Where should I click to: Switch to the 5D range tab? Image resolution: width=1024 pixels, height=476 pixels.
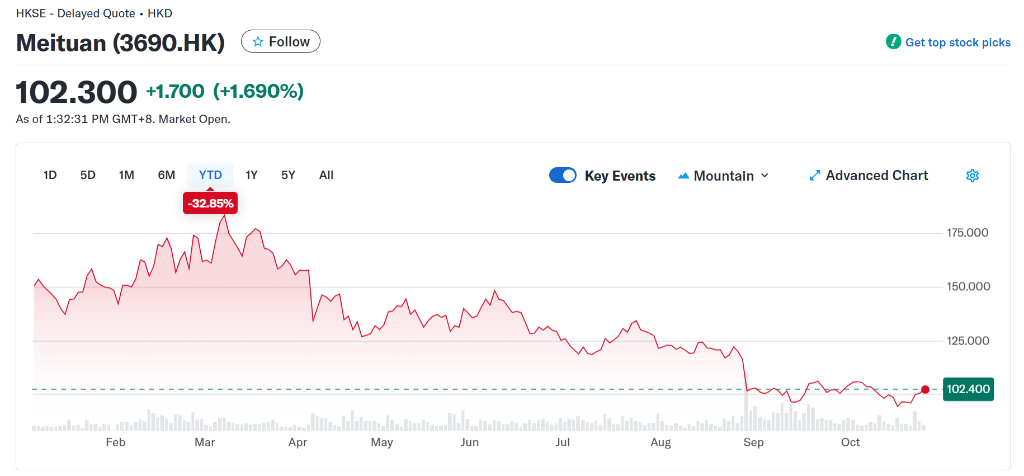coord(88,175)
